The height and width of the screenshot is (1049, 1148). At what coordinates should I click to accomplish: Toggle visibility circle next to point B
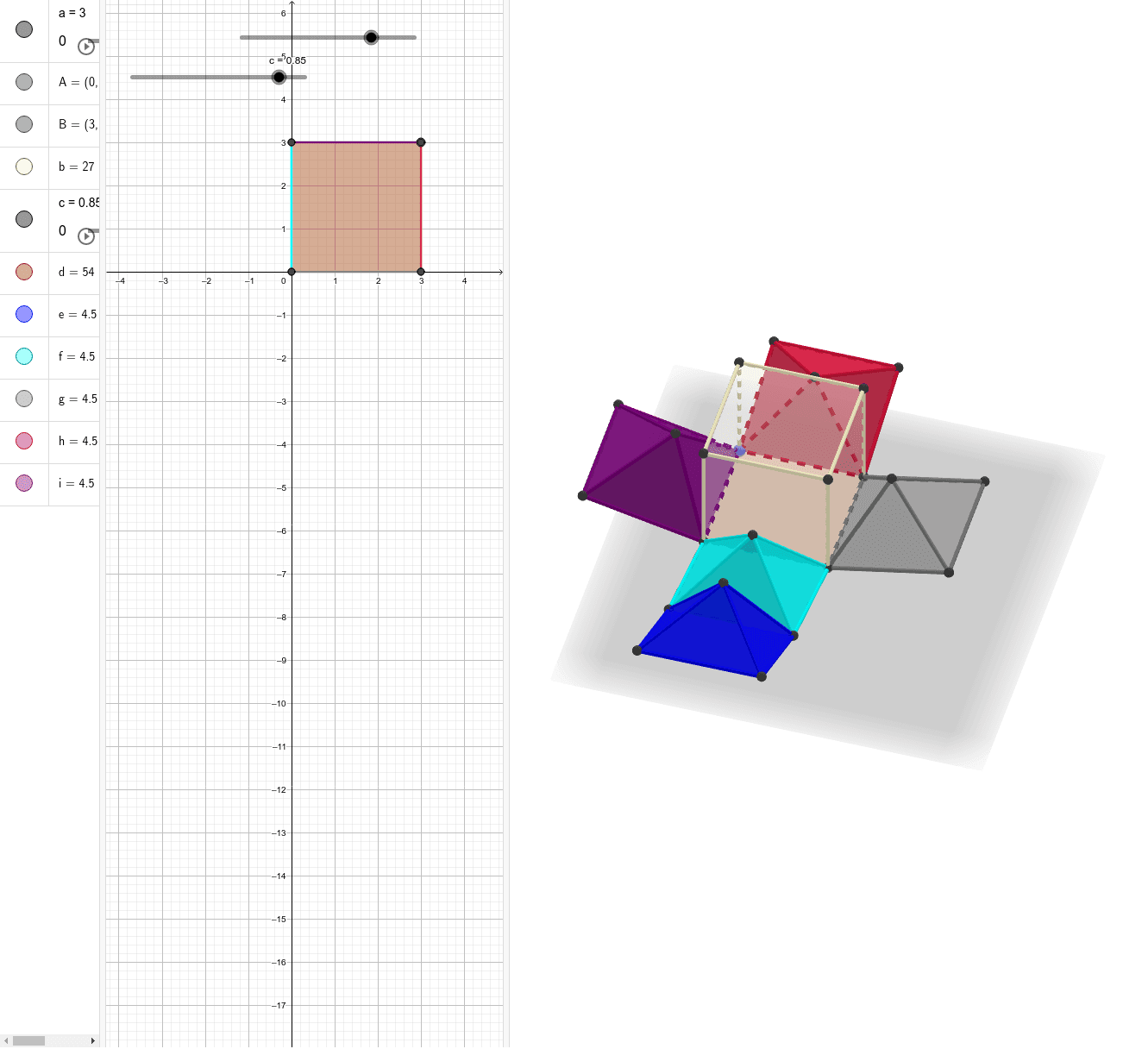(23, 124)
